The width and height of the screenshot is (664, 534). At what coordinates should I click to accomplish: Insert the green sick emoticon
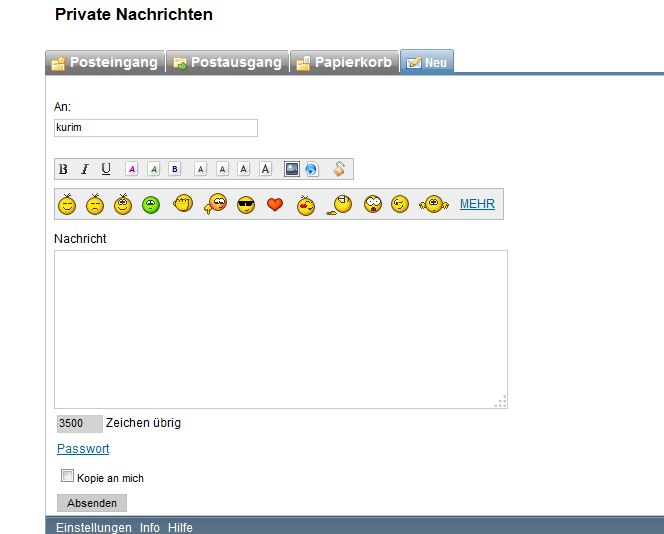[151, 205]
